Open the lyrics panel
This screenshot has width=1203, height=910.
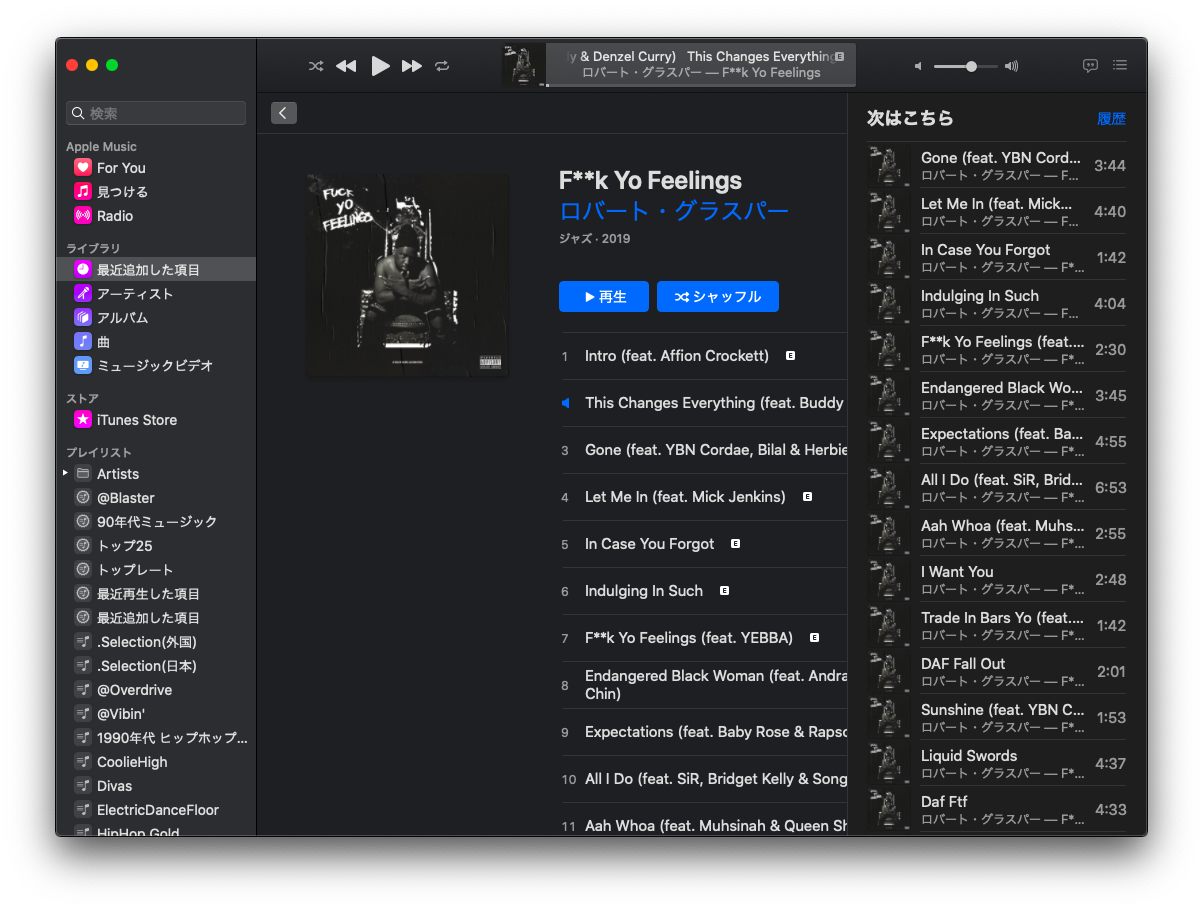[x=1090, y=65]
